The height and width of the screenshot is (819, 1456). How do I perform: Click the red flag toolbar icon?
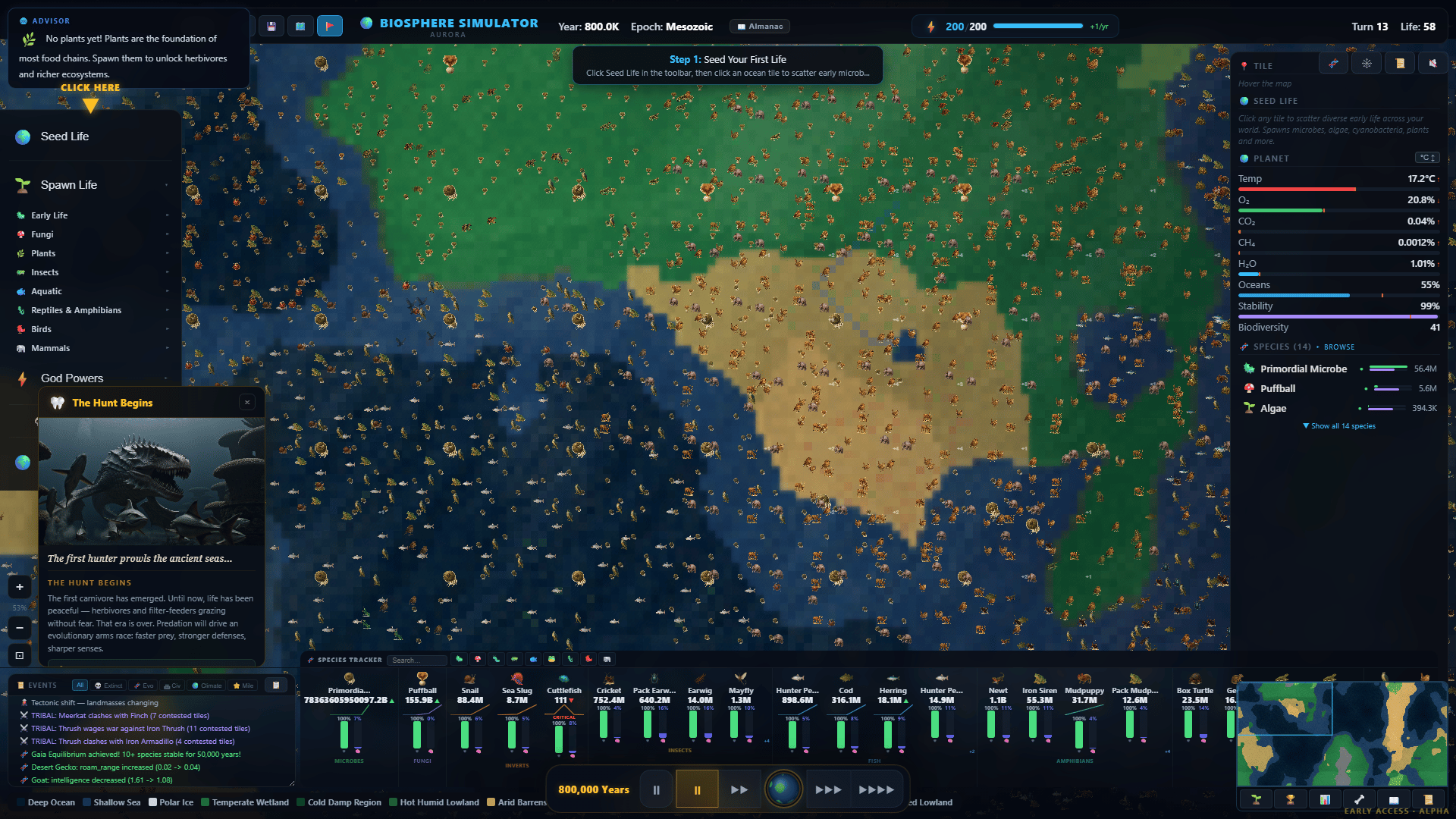pos(329,27)
